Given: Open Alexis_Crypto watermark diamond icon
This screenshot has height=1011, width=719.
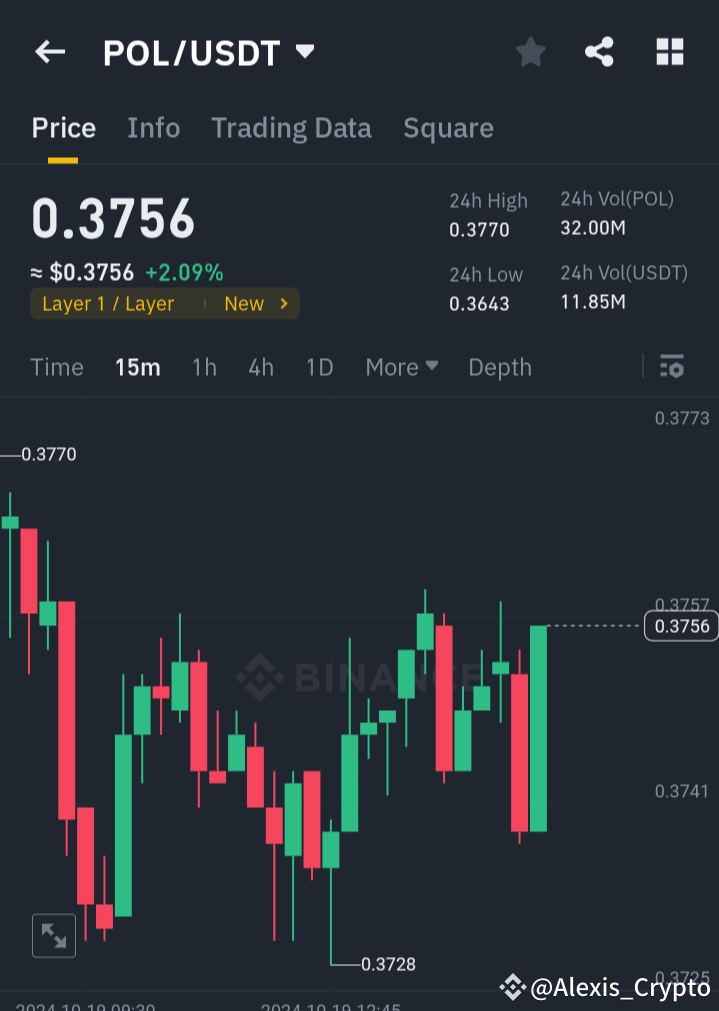Looking at the screenshot, I should tap(512, 988).
